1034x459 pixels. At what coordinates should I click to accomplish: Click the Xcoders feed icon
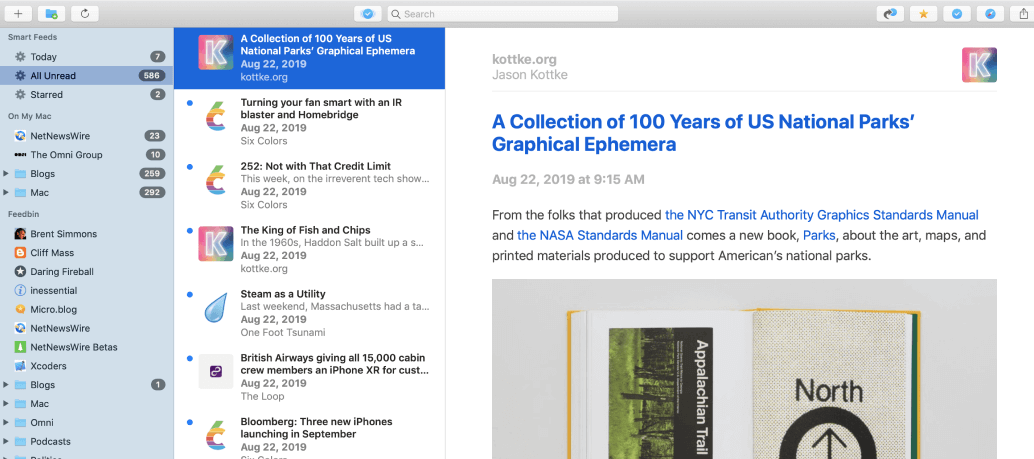click(x=20, y=366)
